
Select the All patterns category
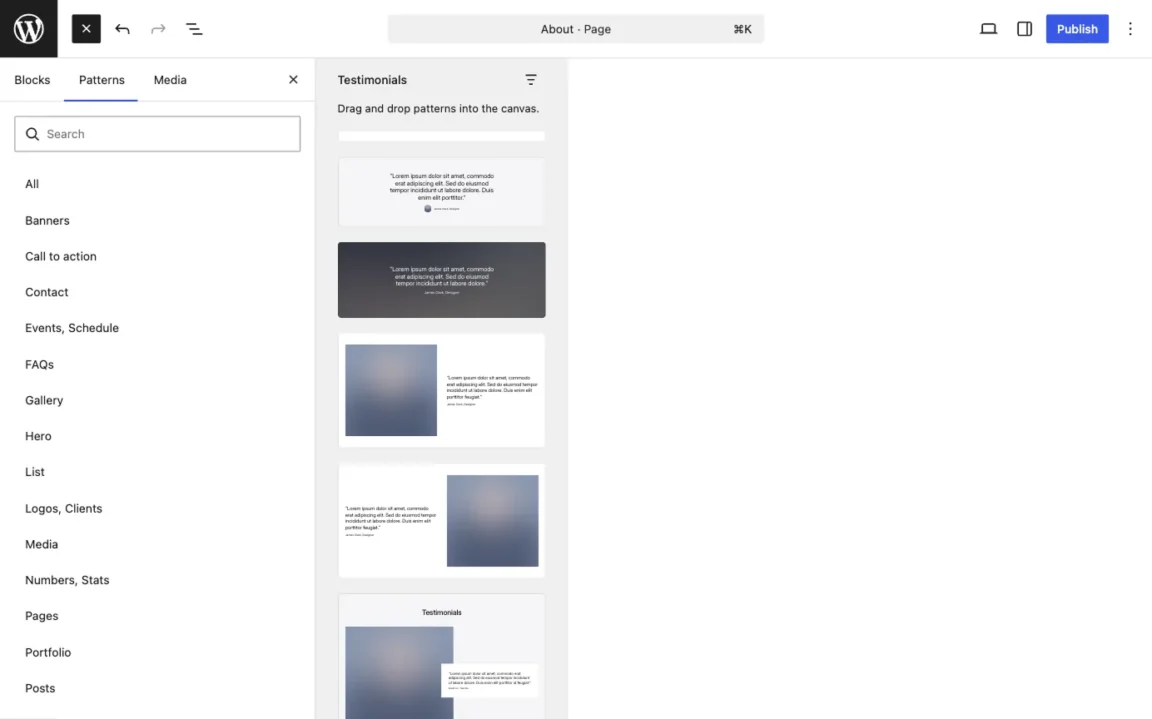tap(31, 184)
